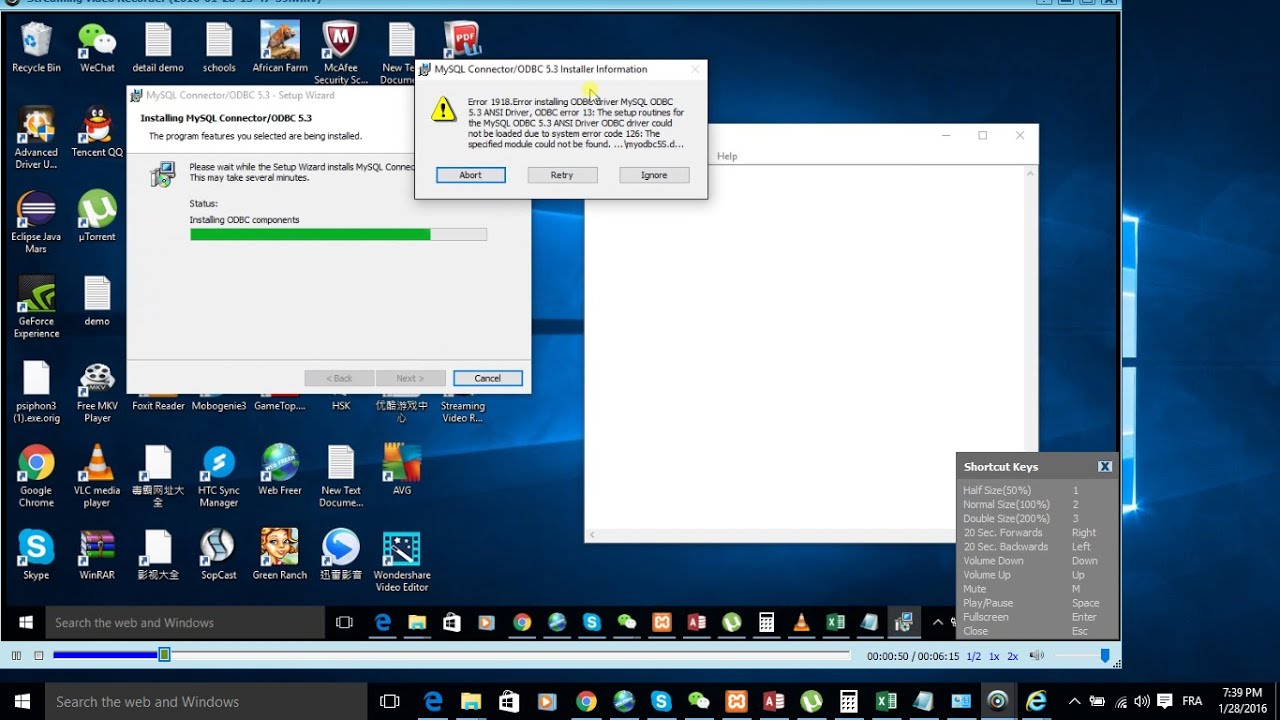
Task: Click Ignore in the installer error dialog
Action: (x=654, y=175)
